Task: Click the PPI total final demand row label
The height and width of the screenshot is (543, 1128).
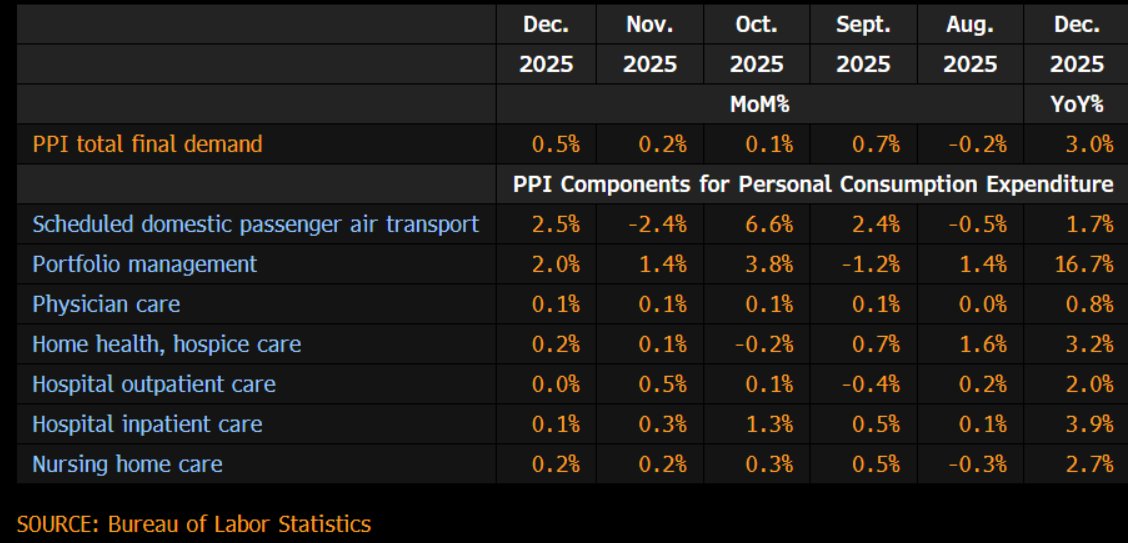Action: 147,144
